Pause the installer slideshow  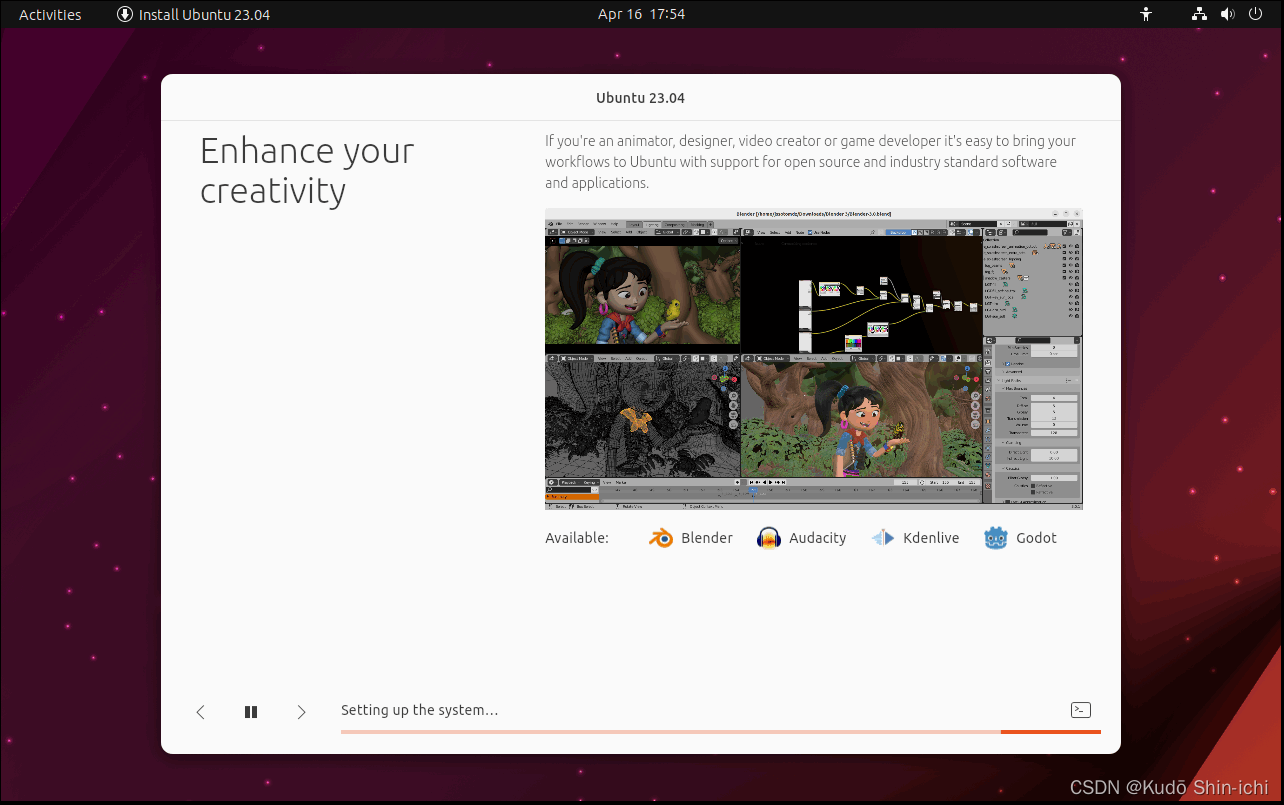coord(251,712)
